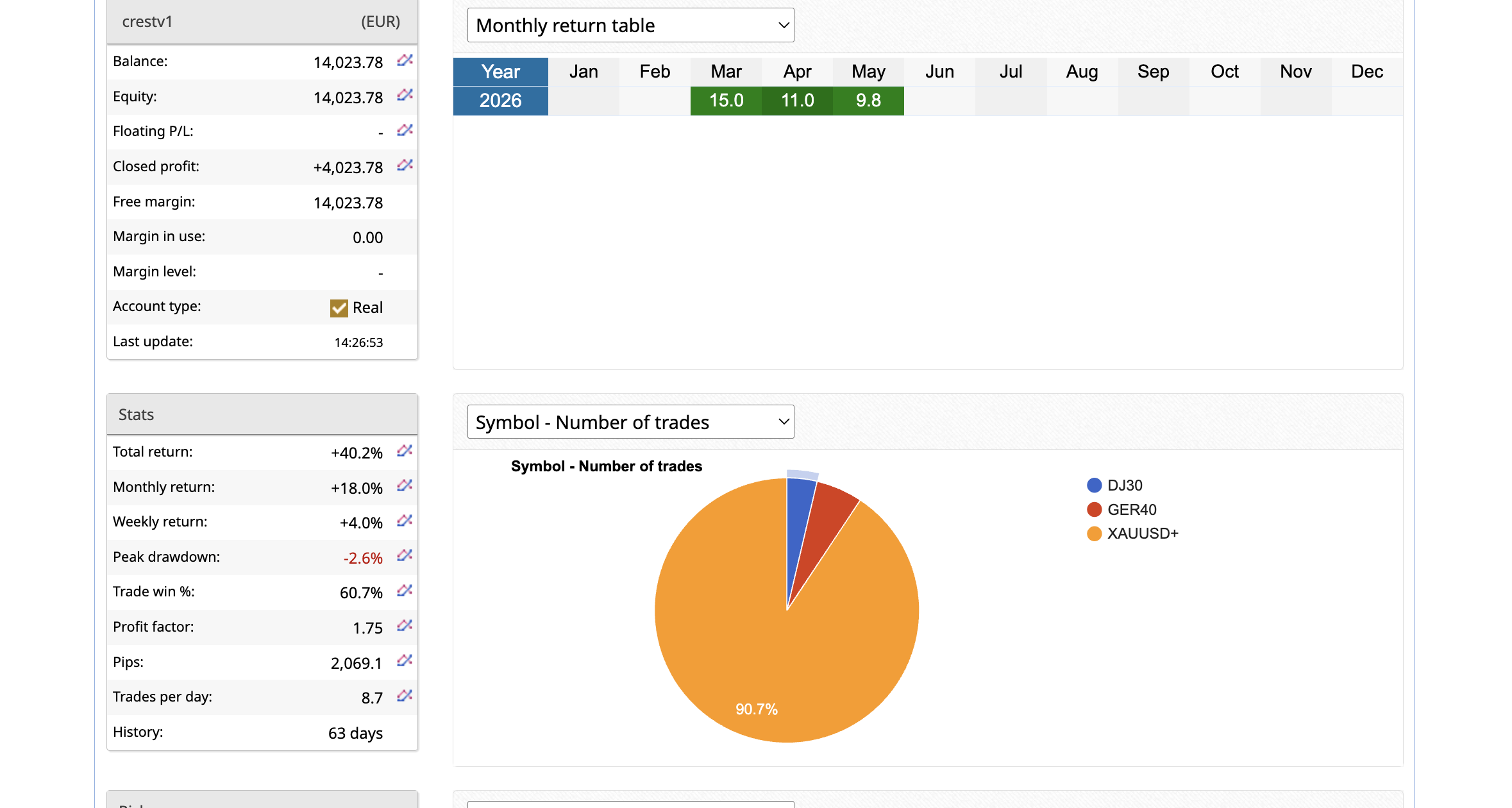Click the March 15.0 return cell

pos(726,101)
